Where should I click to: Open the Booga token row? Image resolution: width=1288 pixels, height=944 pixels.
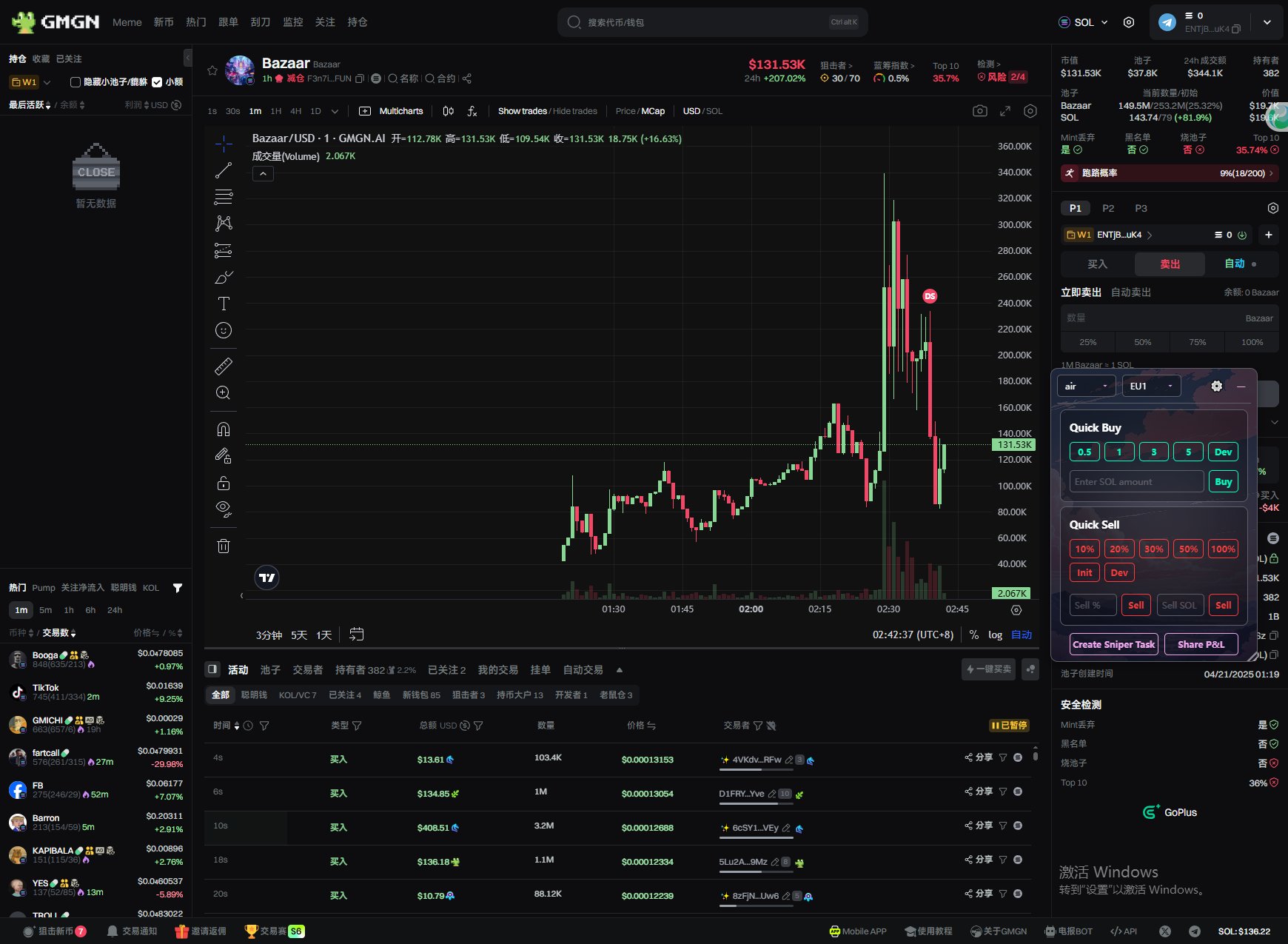[95, 659]
